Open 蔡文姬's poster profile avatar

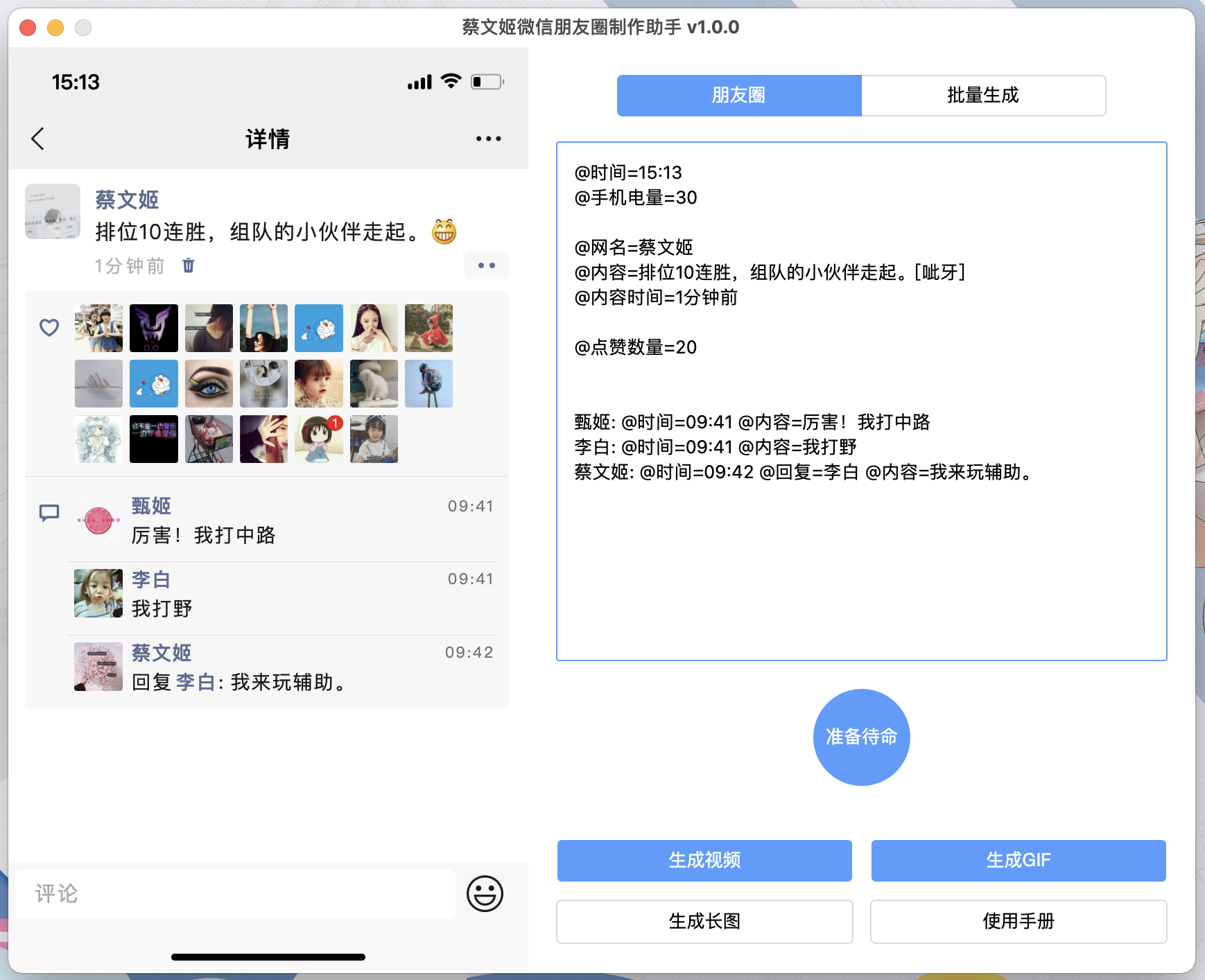tap(53, 211)
